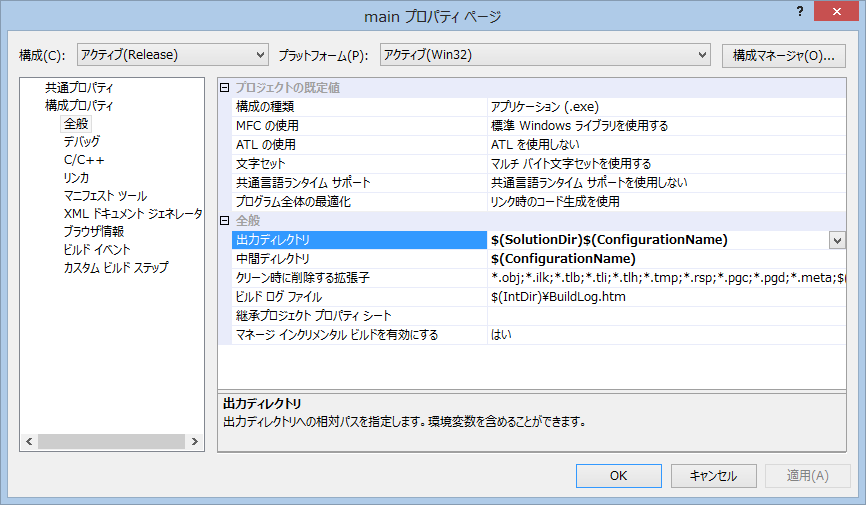Open マニフェスト ツール settings
This screenshot has height=505, width=866.
click(105, 196)
